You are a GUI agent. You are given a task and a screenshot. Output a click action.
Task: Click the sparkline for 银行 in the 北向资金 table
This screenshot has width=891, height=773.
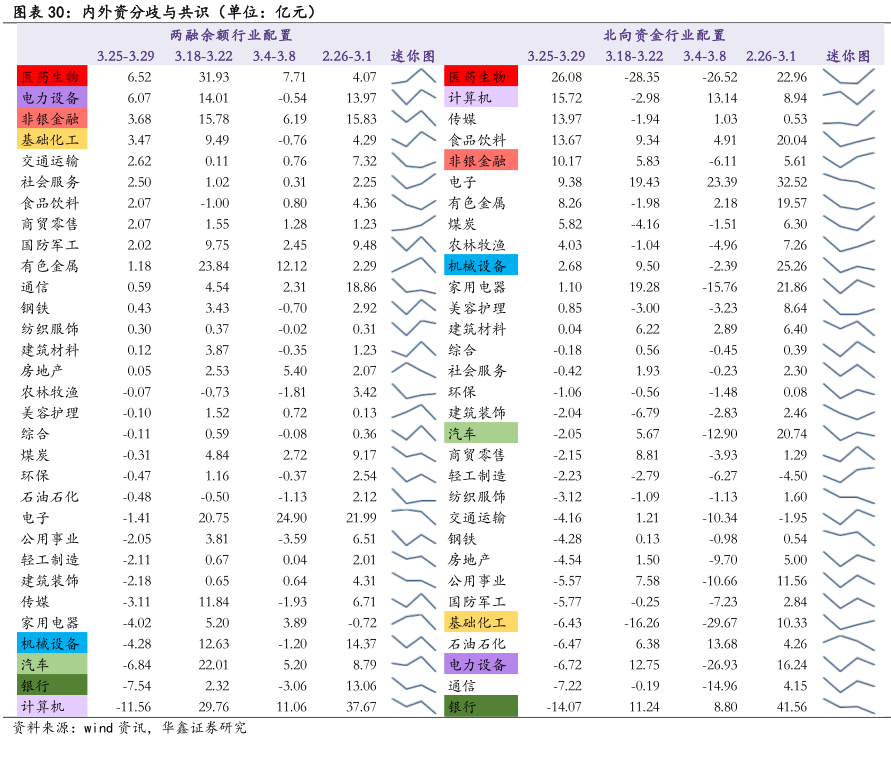coord(848,706)
